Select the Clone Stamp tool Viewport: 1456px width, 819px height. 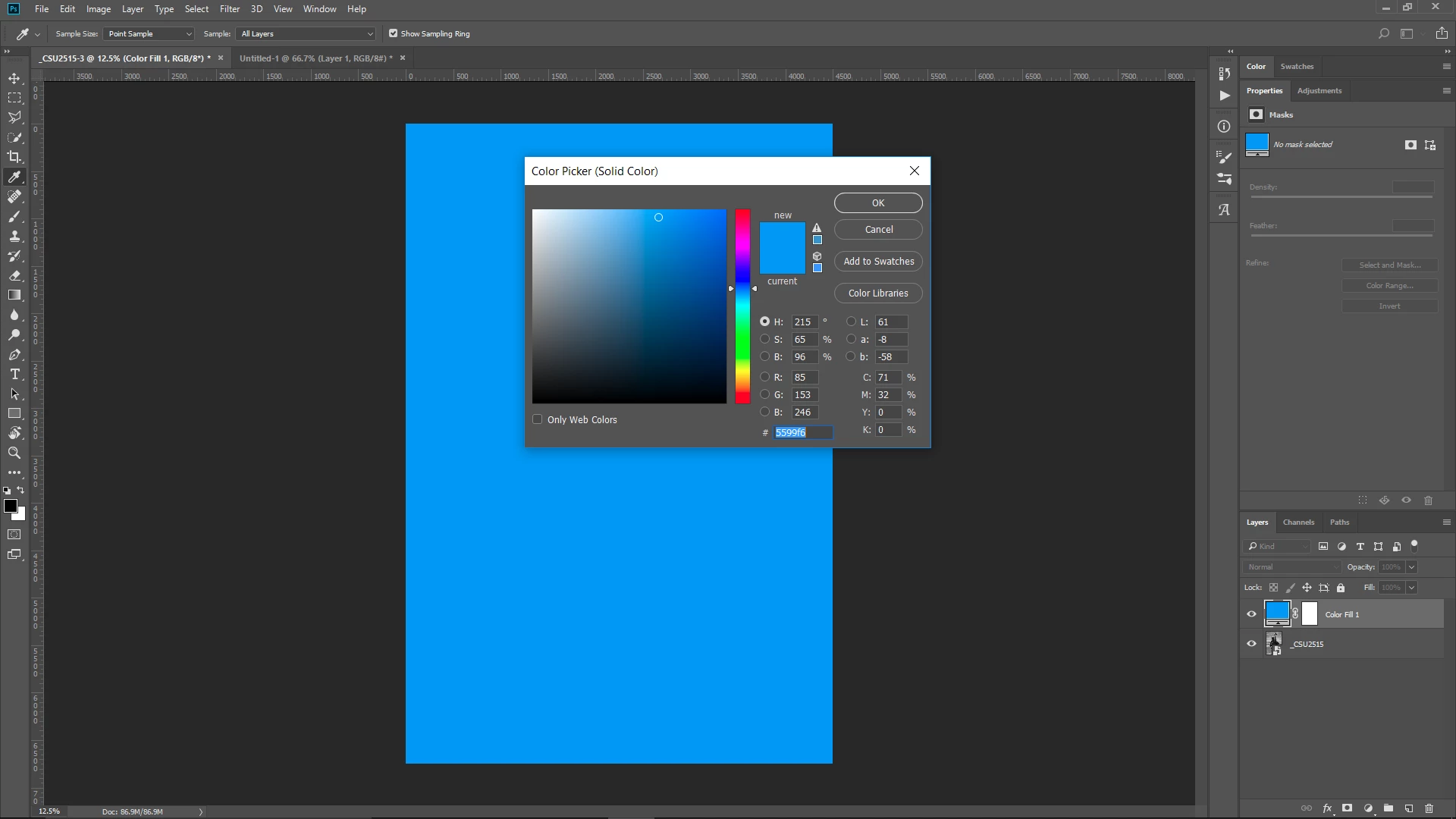point(14,237)
